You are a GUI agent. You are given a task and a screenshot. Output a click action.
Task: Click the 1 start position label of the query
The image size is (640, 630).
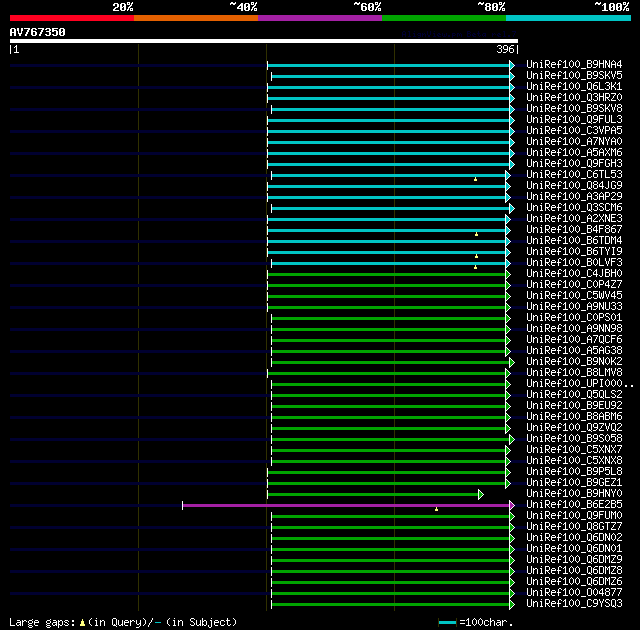[x=16, y=49]
